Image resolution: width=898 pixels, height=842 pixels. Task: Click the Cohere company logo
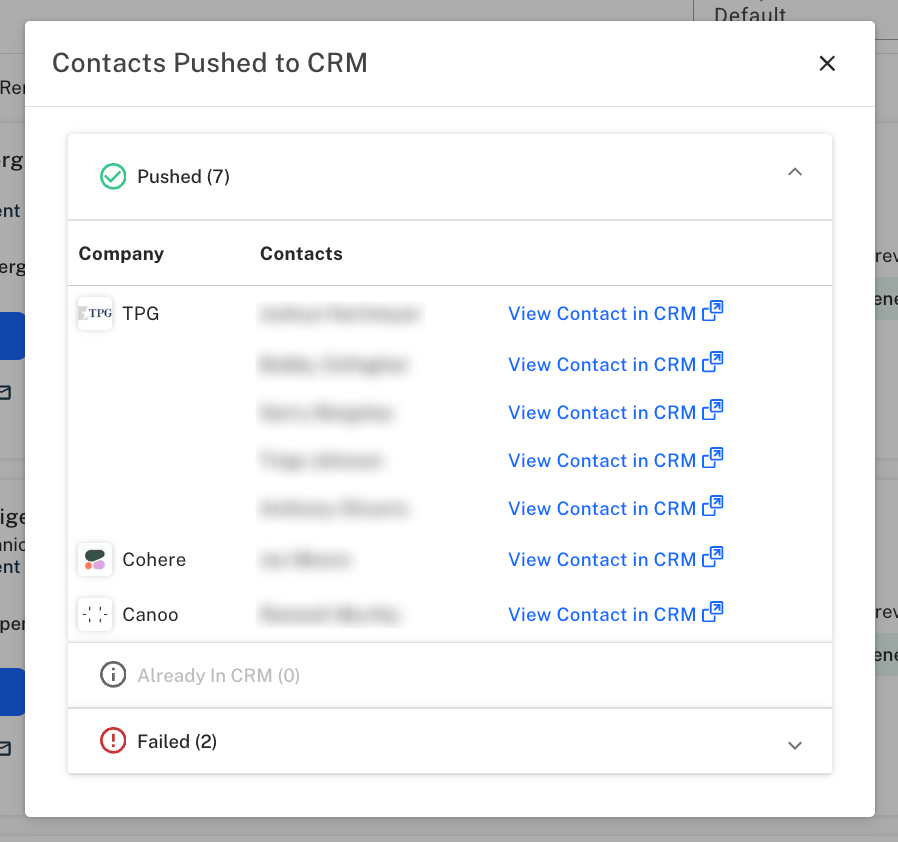coord(95,560)
